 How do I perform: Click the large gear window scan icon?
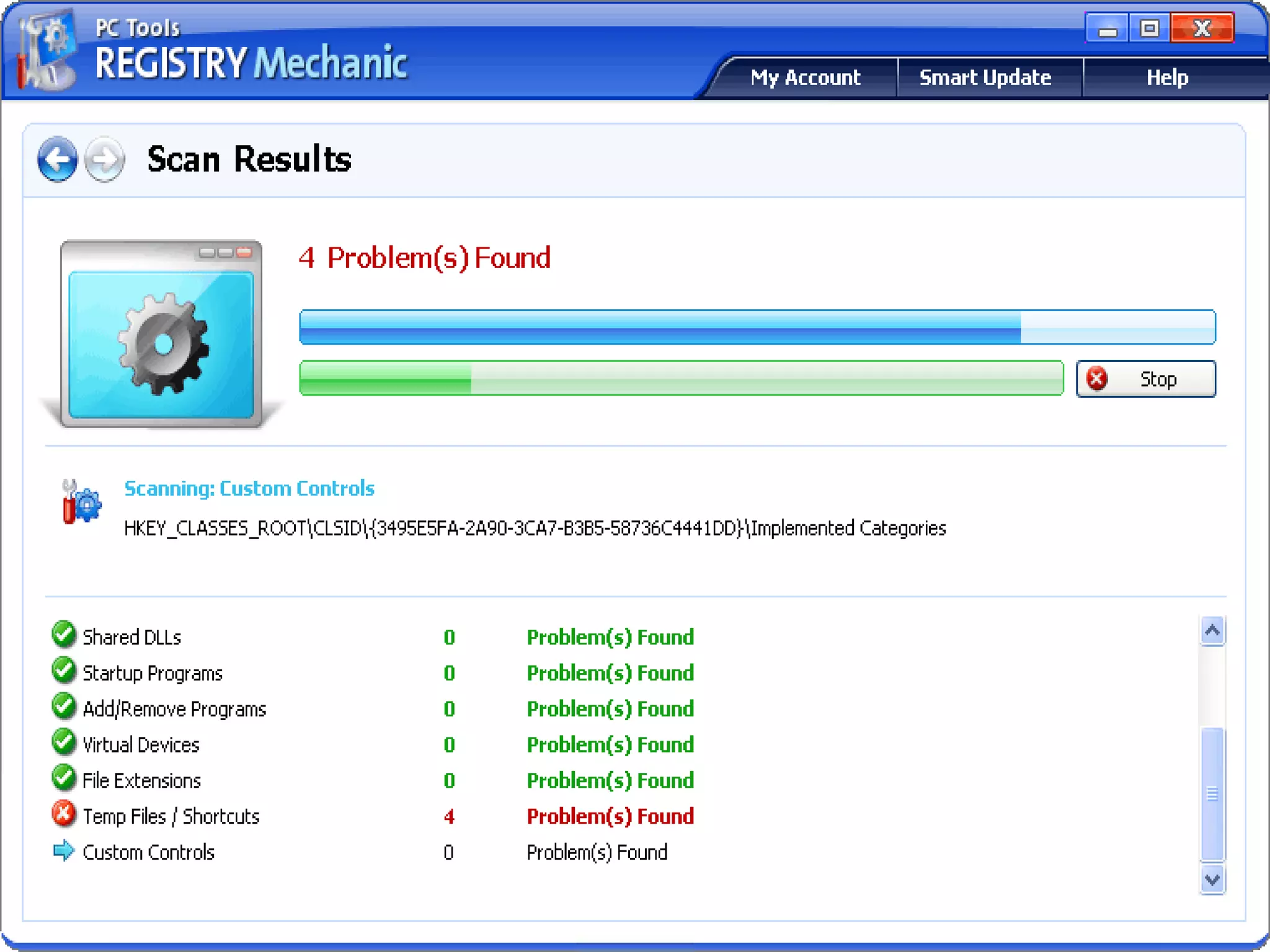coord(161,335)
